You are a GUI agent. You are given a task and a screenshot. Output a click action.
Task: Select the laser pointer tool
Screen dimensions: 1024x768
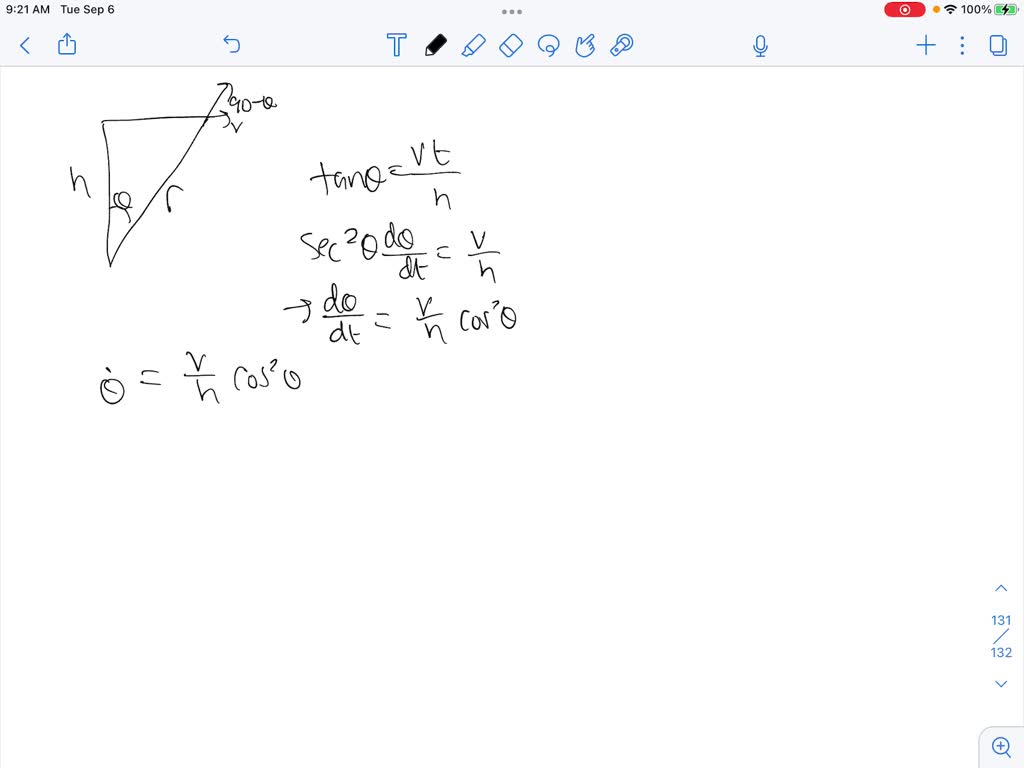point(621,45)
